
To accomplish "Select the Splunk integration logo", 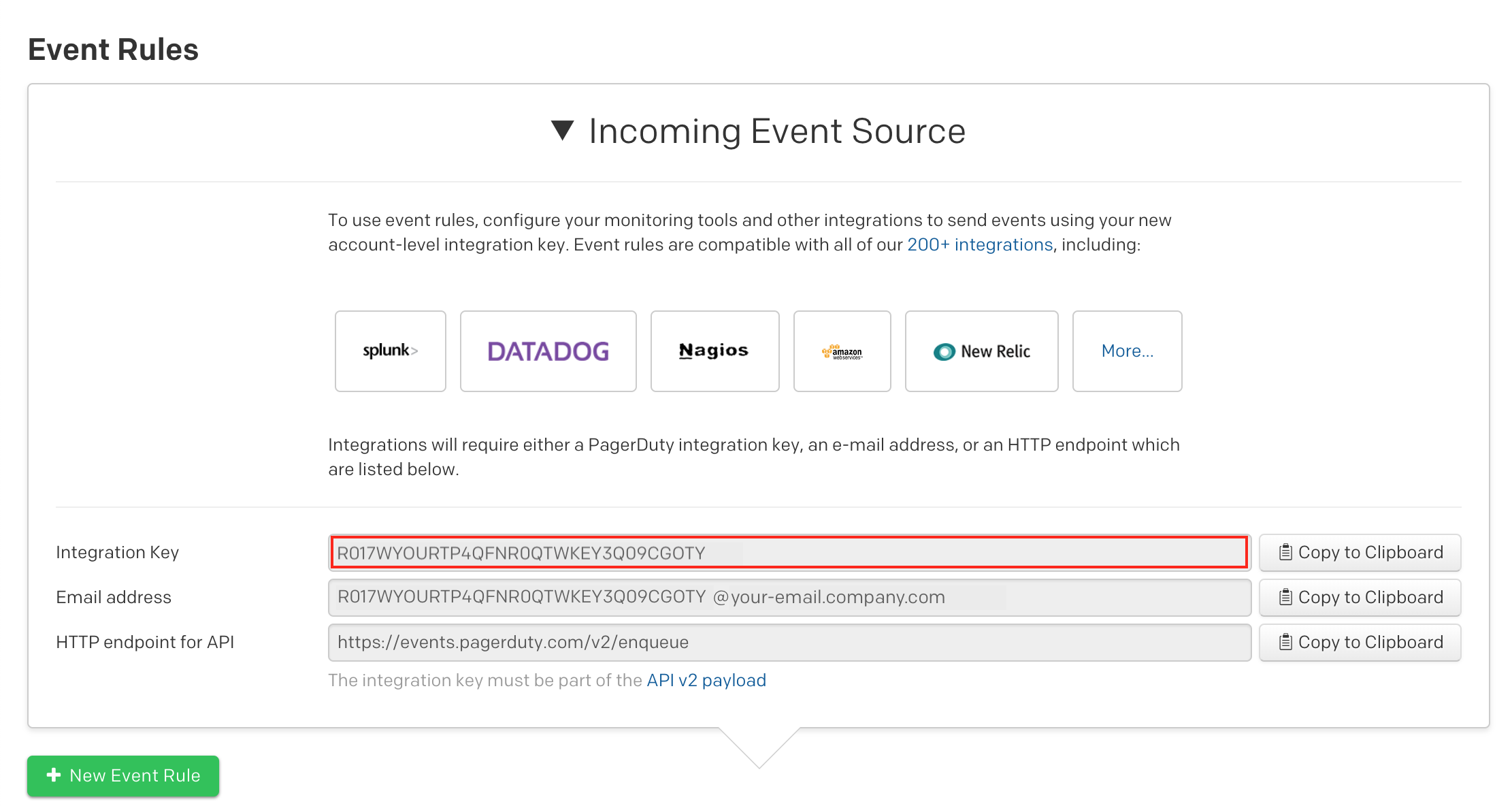I will [x=390, y=351].
